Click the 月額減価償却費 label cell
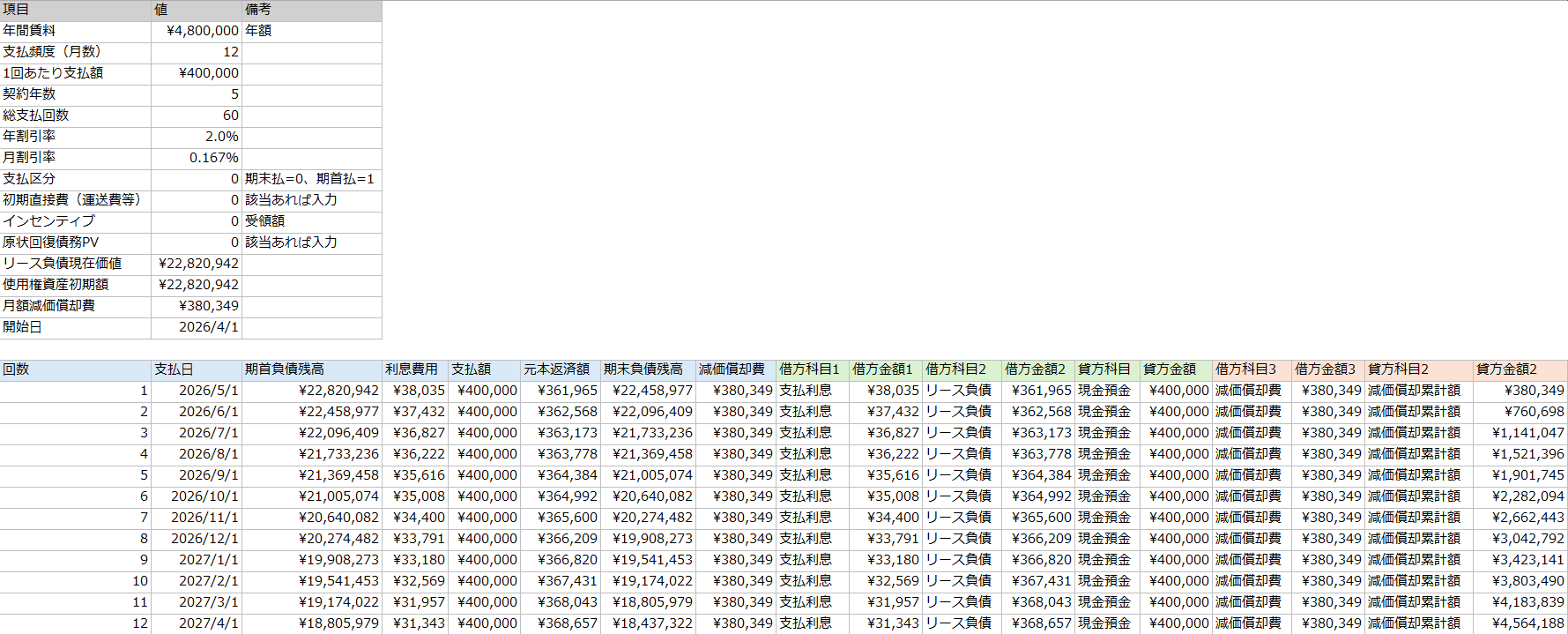This screenshot has width=1568, height=634. tap(76, 306)
